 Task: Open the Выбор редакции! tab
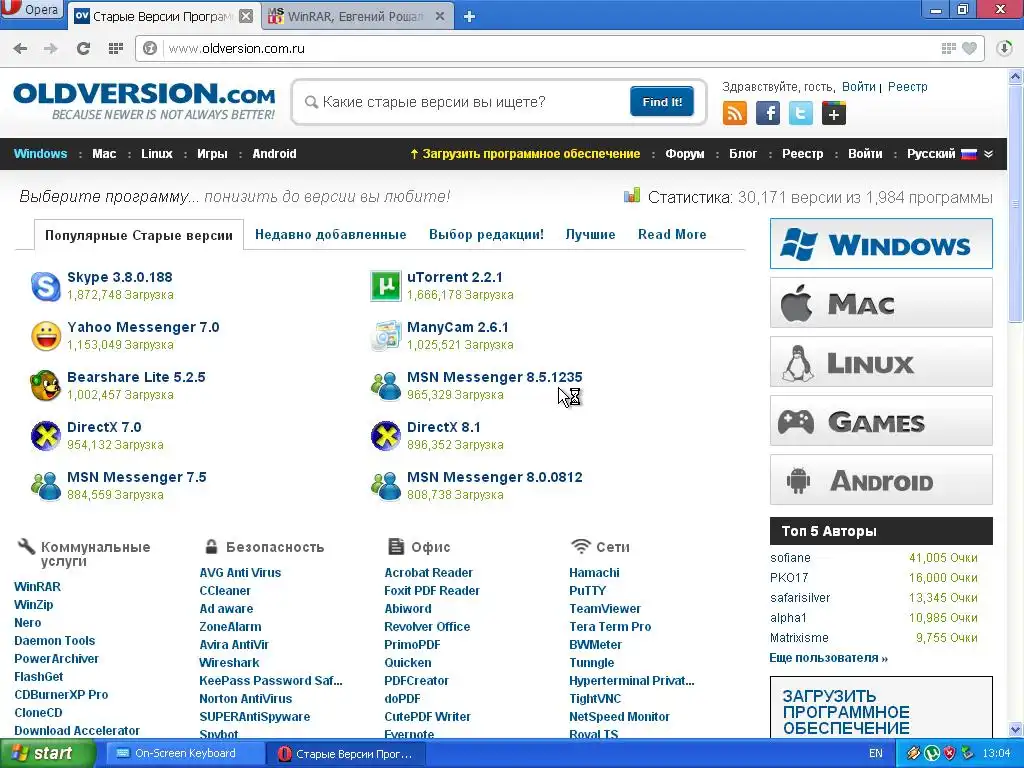(x=486, y=234)
